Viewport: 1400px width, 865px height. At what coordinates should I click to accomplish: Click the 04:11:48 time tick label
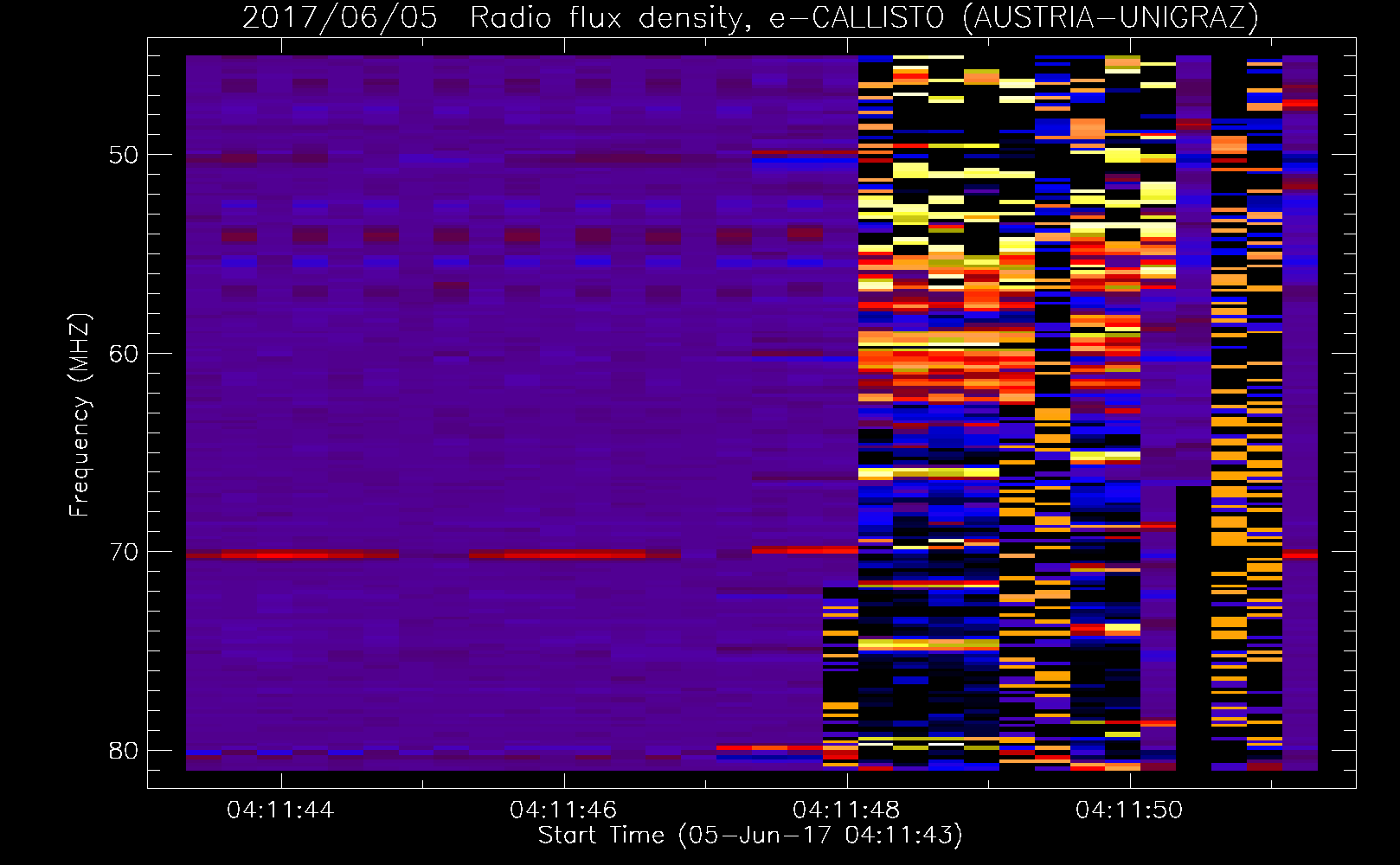click(846, 811)
